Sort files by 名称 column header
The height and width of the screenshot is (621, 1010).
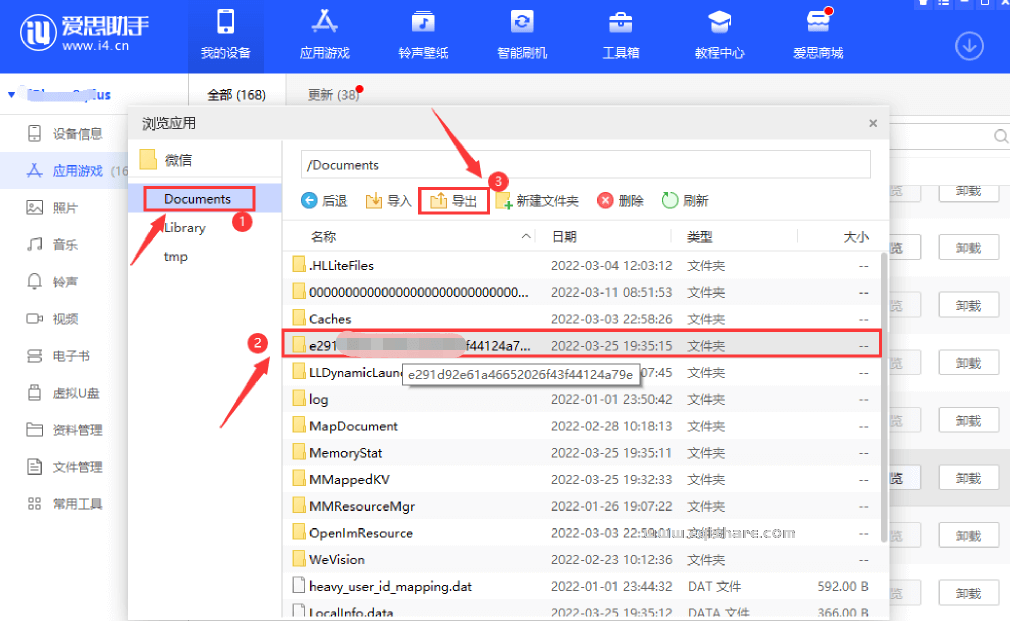(x=323, y=237)
